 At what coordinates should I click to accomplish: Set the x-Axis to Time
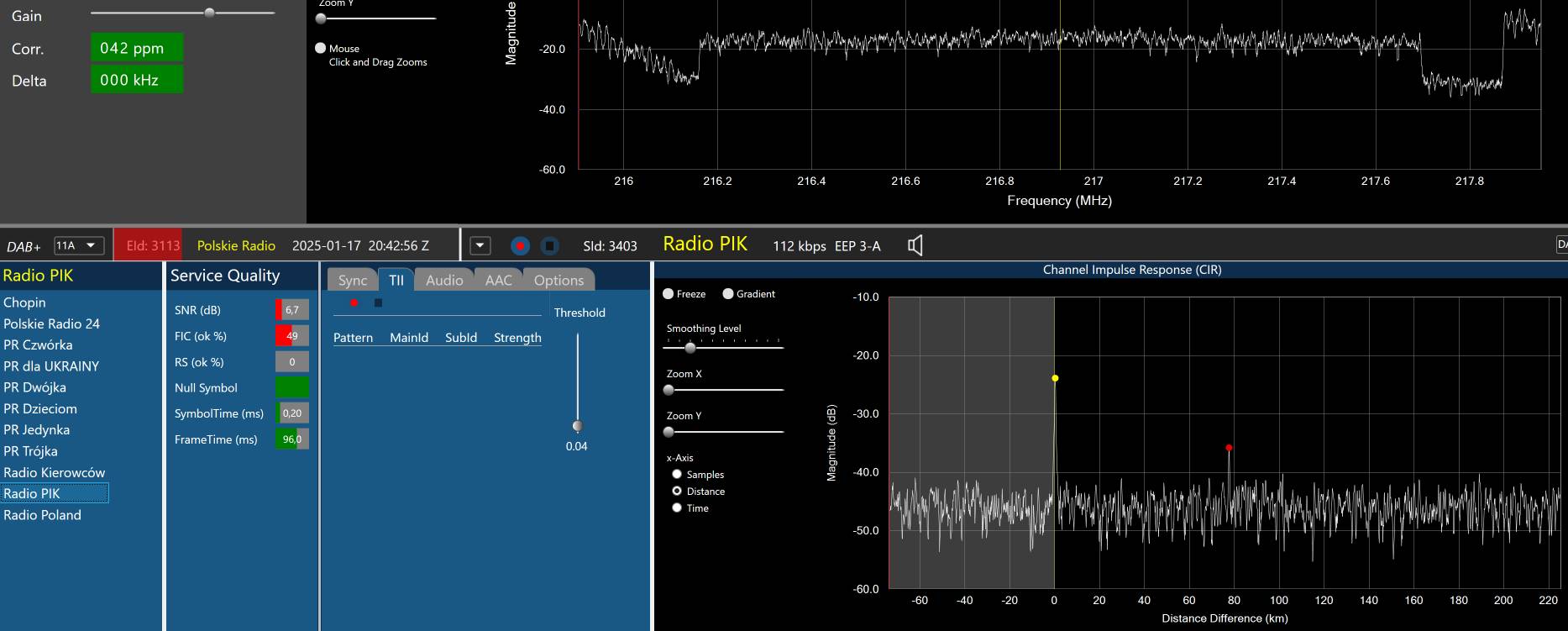tap(677, 508)
